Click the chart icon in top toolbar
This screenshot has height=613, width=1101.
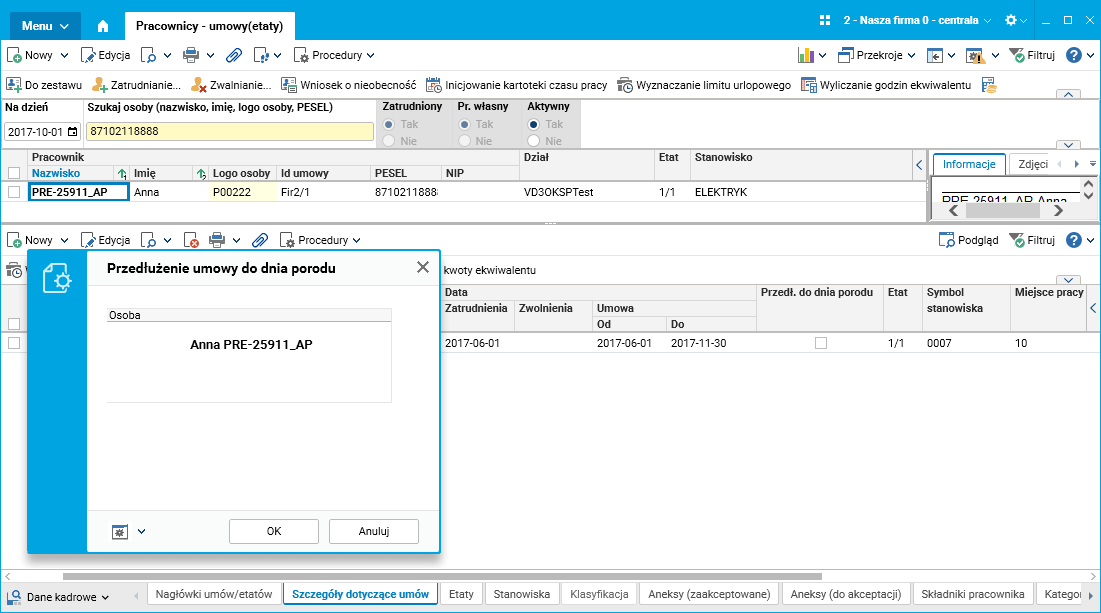(805, 55)
